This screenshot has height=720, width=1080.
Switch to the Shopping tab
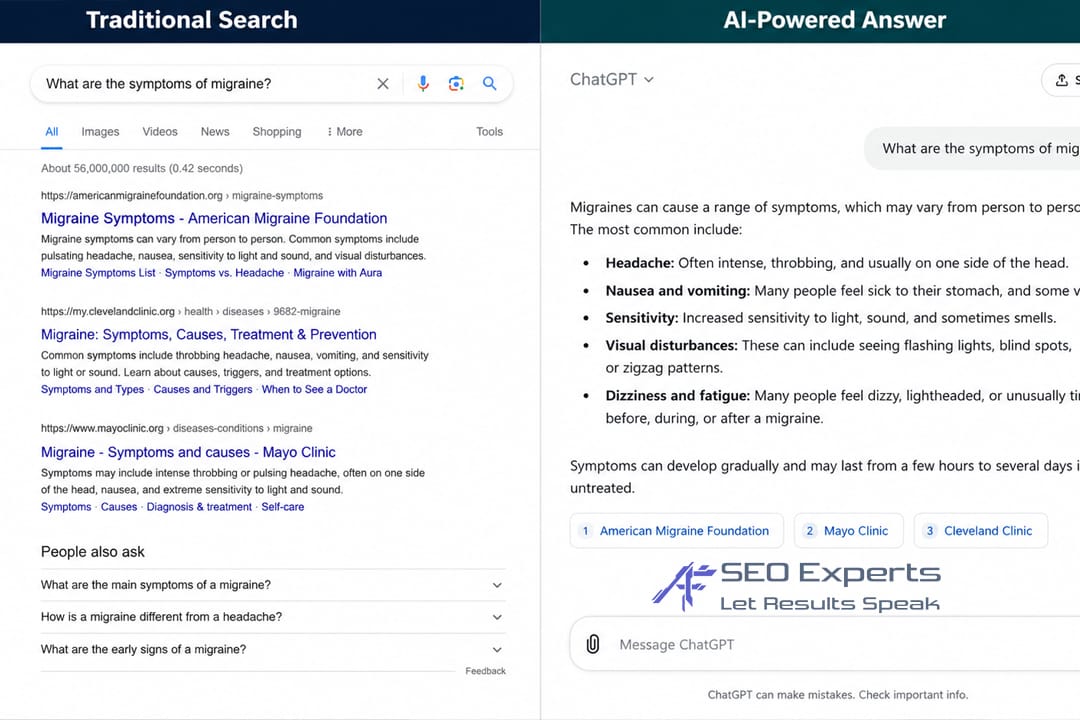pyautogui.click(x=277, y=132)
